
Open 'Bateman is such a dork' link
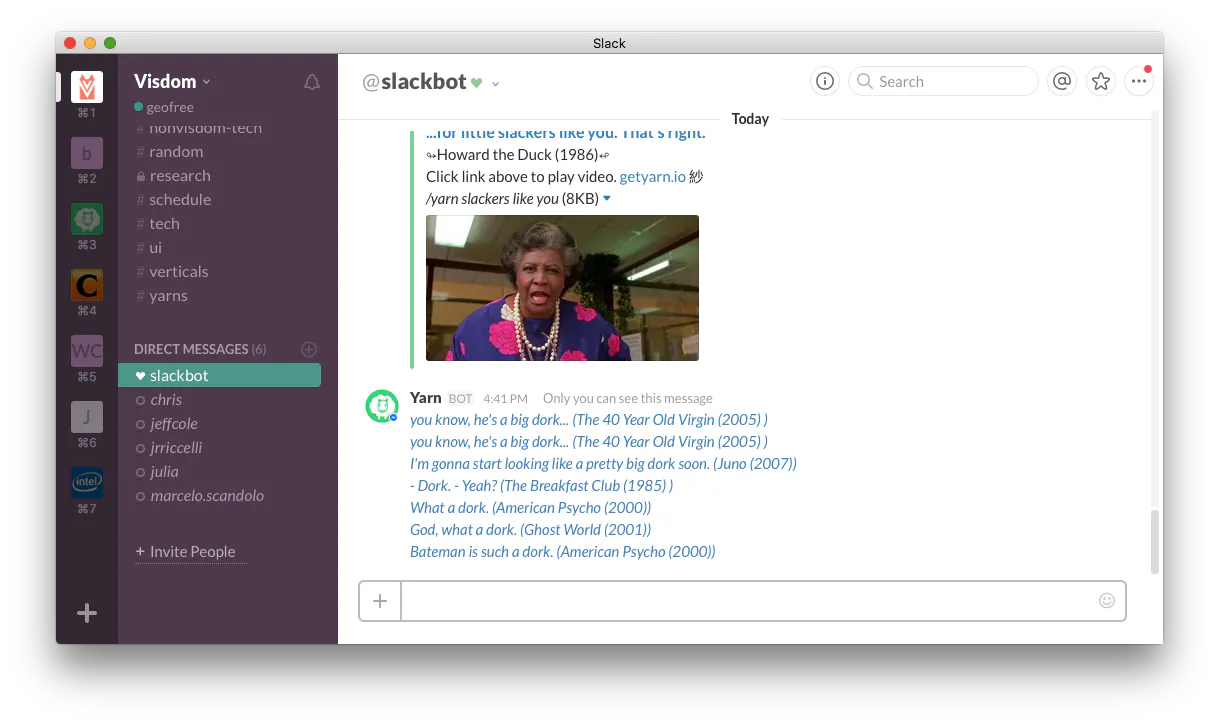(x=563, y=552)
